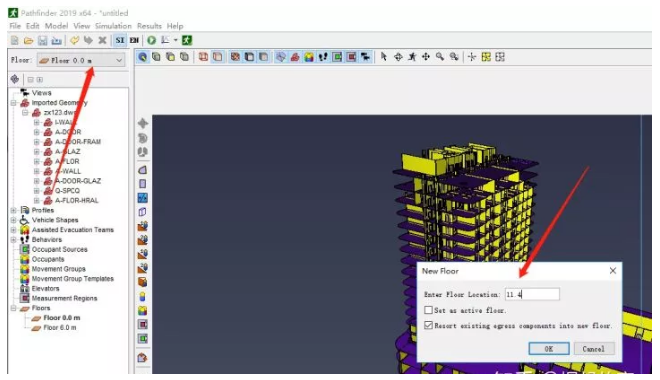
Task: Open the Floor selection dropdown
Action: pyautogui.click(x=81, y=61)
